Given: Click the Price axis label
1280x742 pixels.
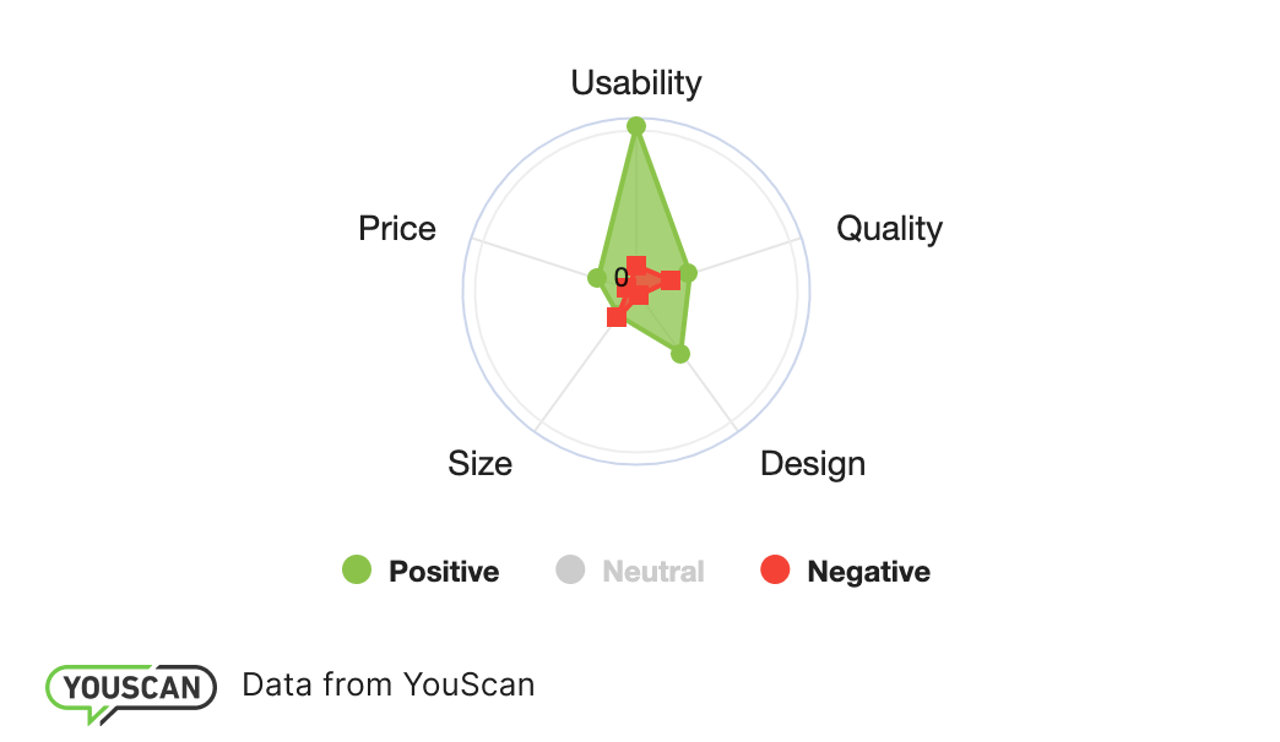Looking at the screenshot, I should [x=397, y=229].
